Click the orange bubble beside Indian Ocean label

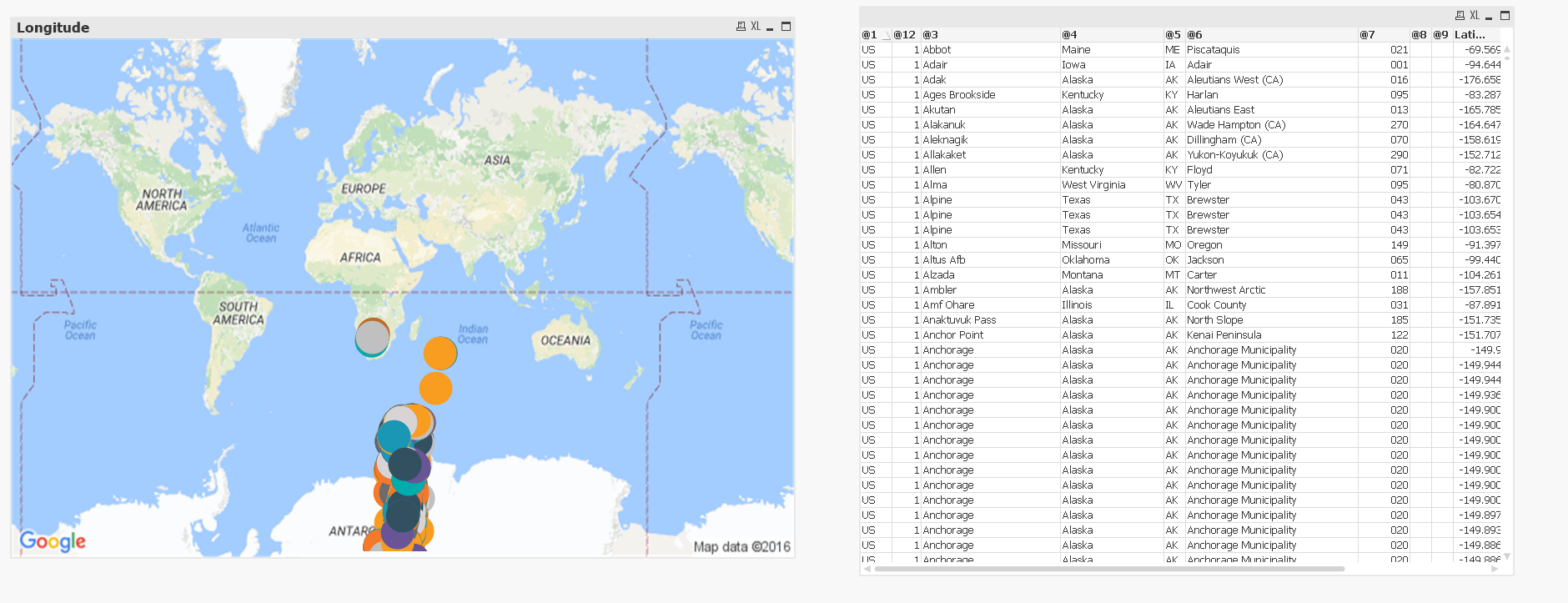tap(440, 353)
